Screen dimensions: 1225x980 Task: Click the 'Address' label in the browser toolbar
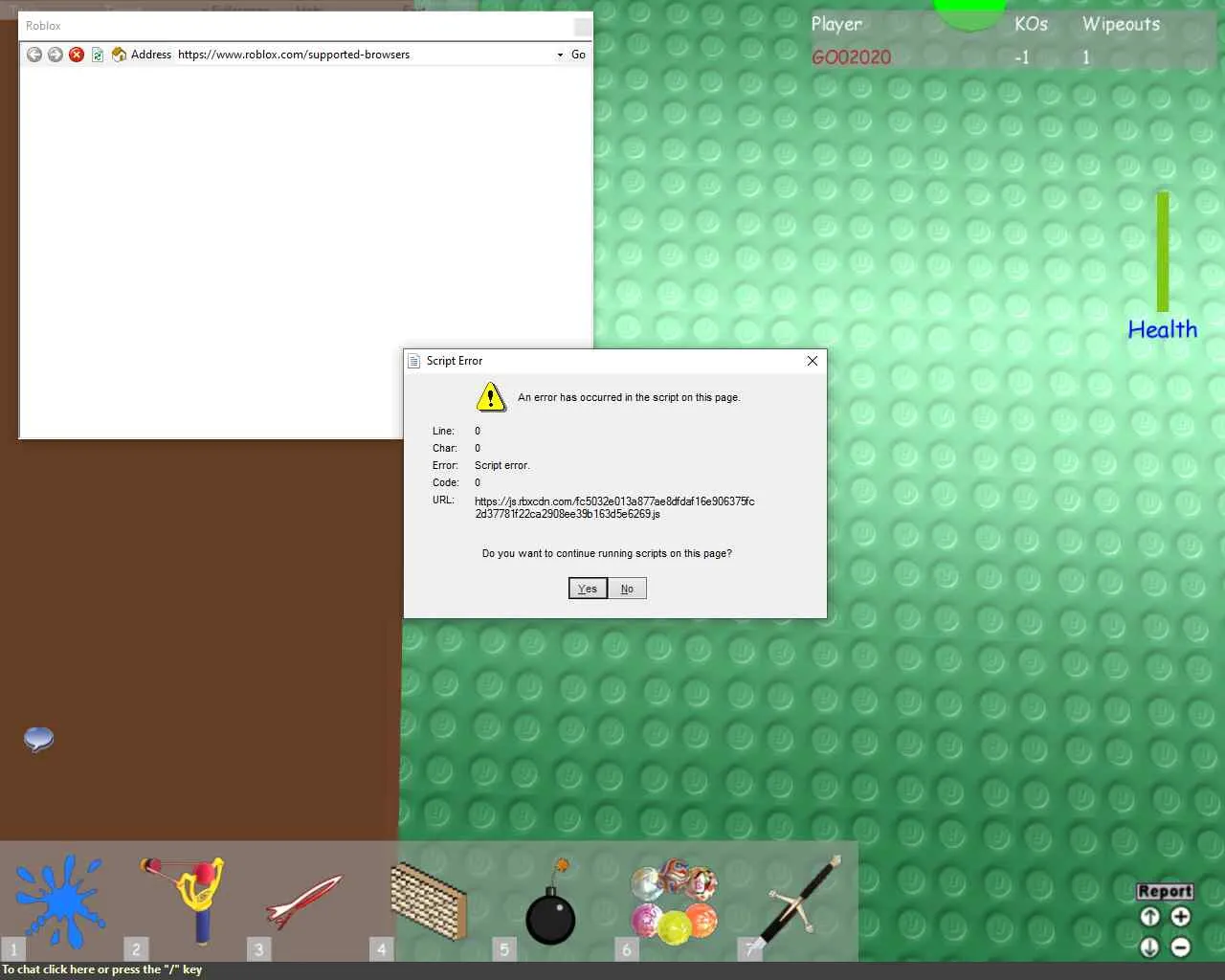tap(151, 55)
